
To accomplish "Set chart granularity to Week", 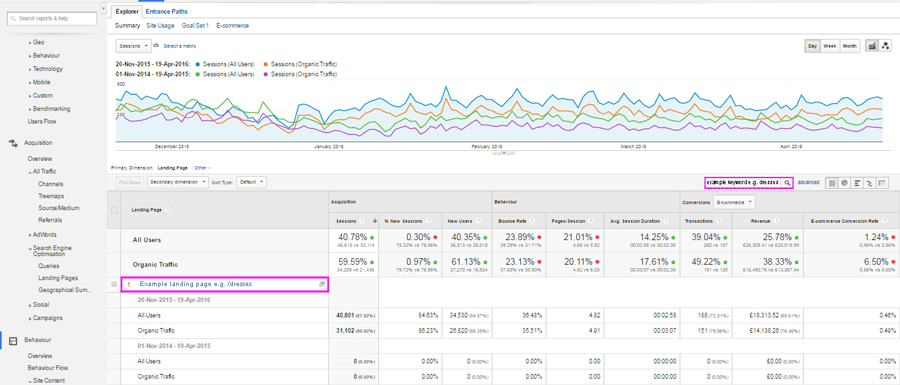I will pyautogui.click(x=829, y=46).
